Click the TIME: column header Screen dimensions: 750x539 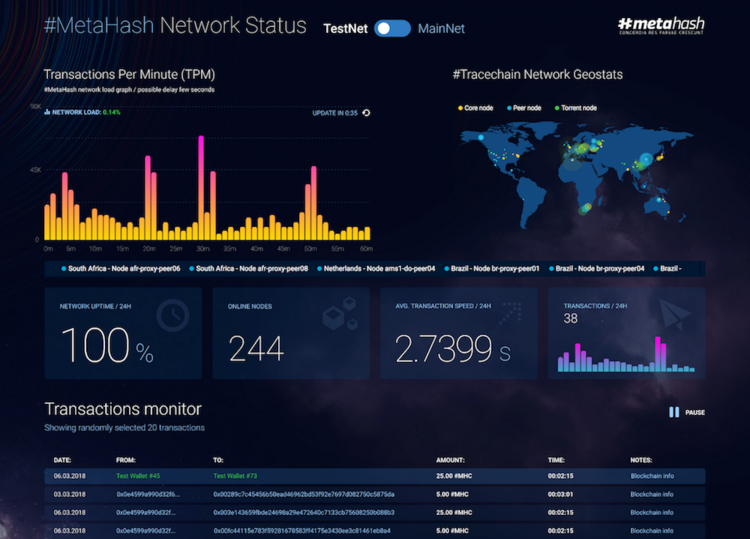(x=556, y=460)
